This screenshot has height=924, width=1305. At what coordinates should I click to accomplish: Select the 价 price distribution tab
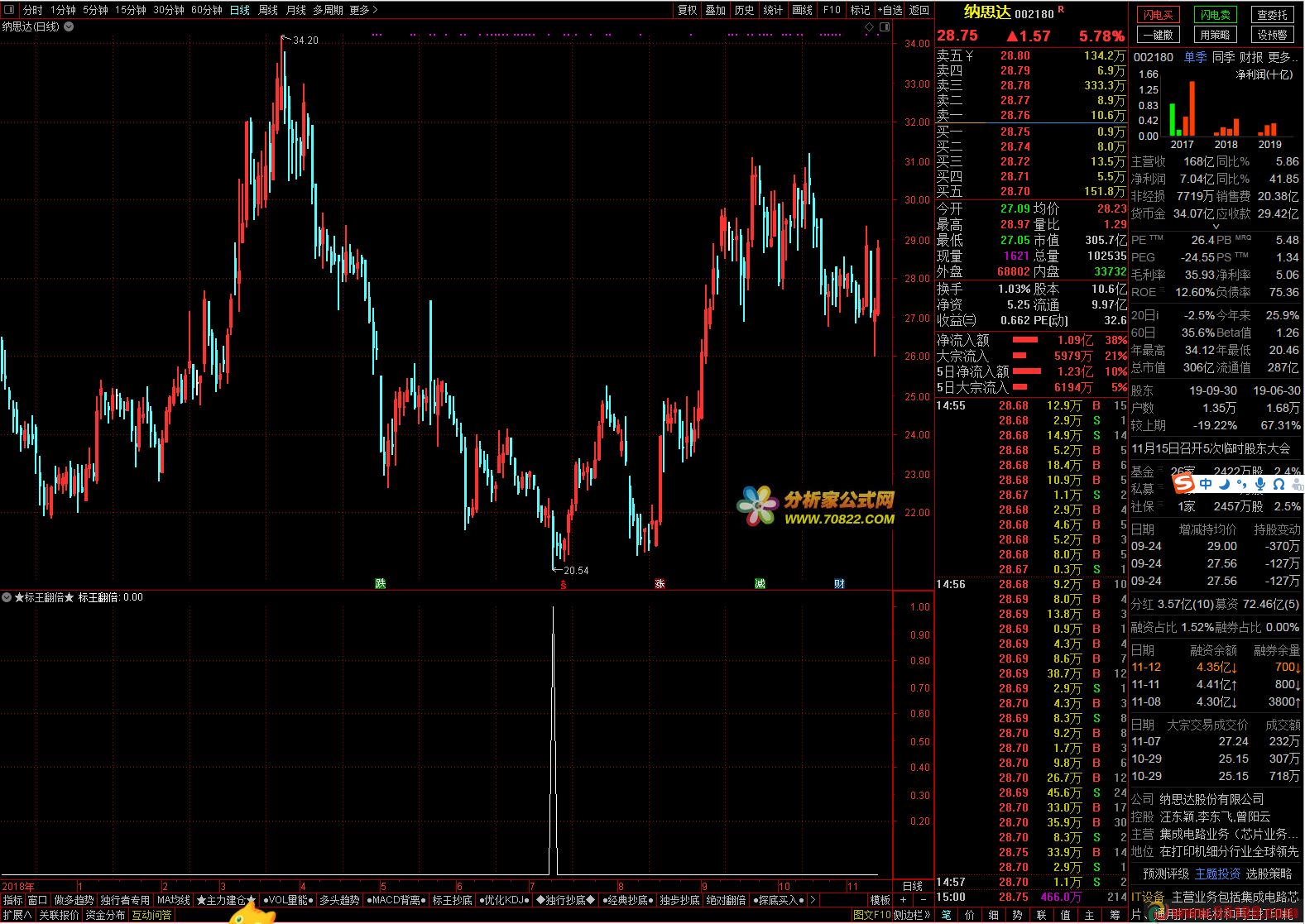coord(970,915)
